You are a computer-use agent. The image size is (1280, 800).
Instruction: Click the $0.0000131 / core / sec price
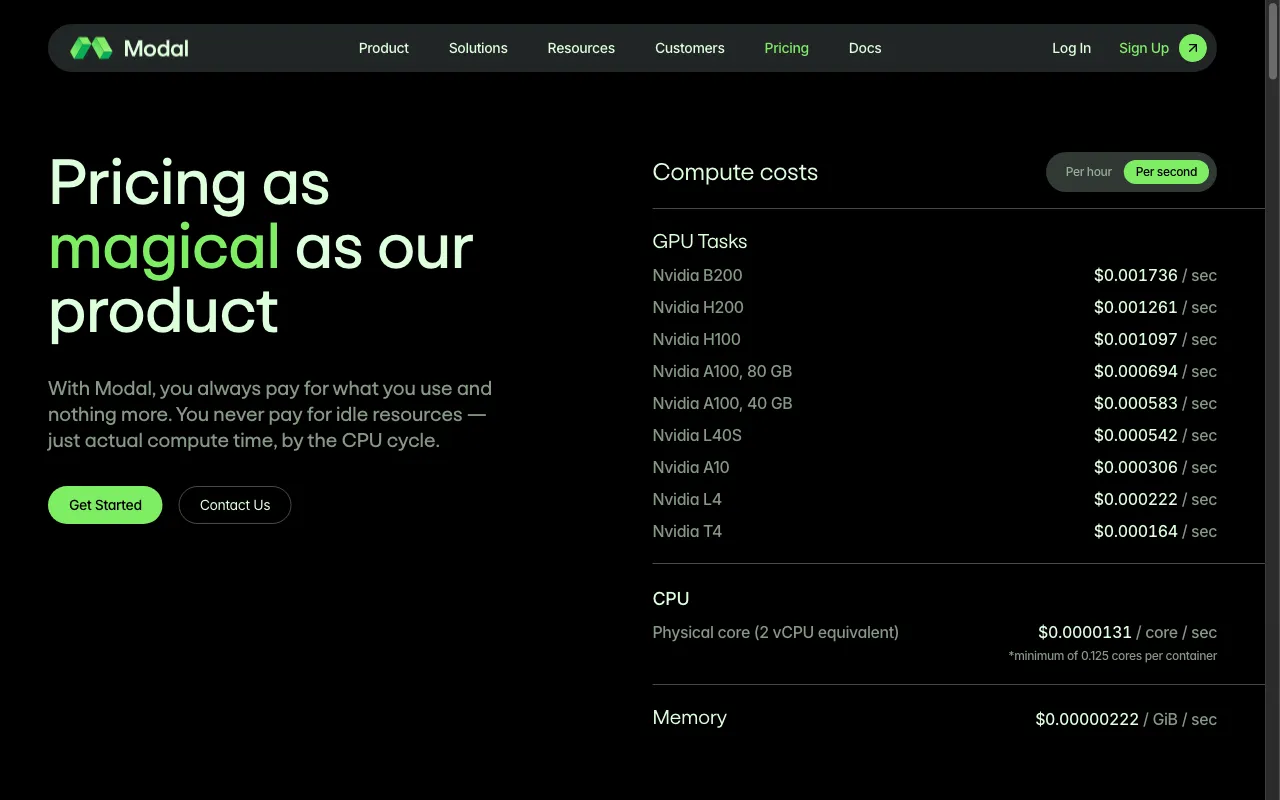coord(1127,632)
